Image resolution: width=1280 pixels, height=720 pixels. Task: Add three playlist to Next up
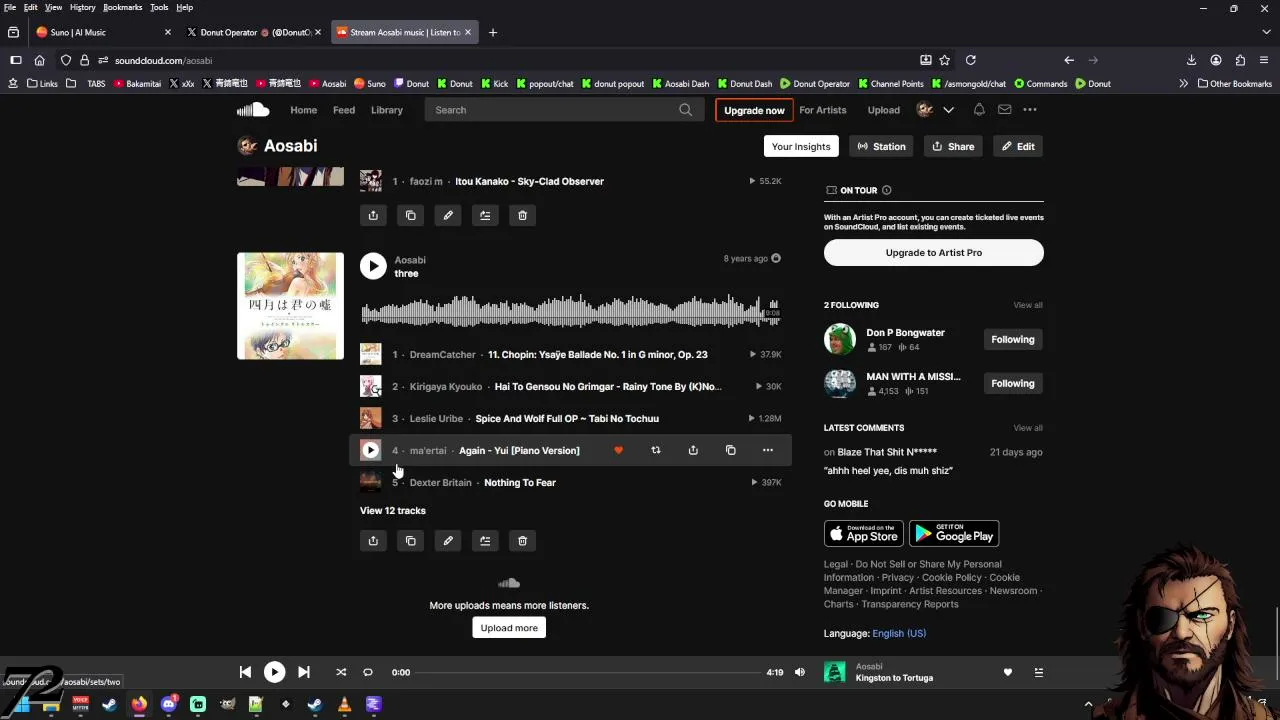tap(485, 541)
